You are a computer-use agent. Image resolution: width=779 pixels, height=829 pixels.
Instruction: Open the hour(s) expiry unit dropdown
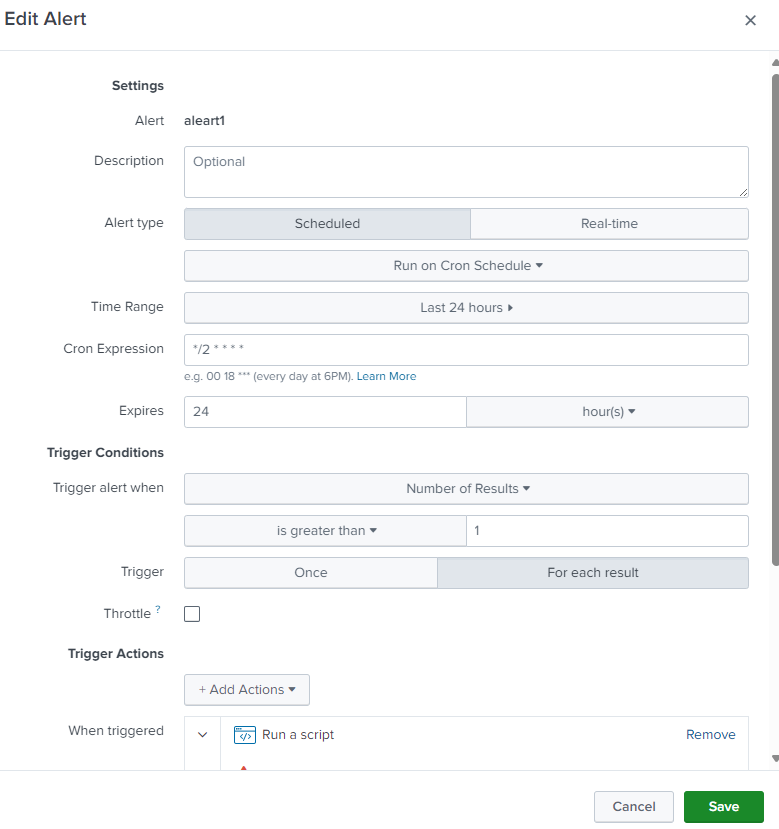(608, 412)
